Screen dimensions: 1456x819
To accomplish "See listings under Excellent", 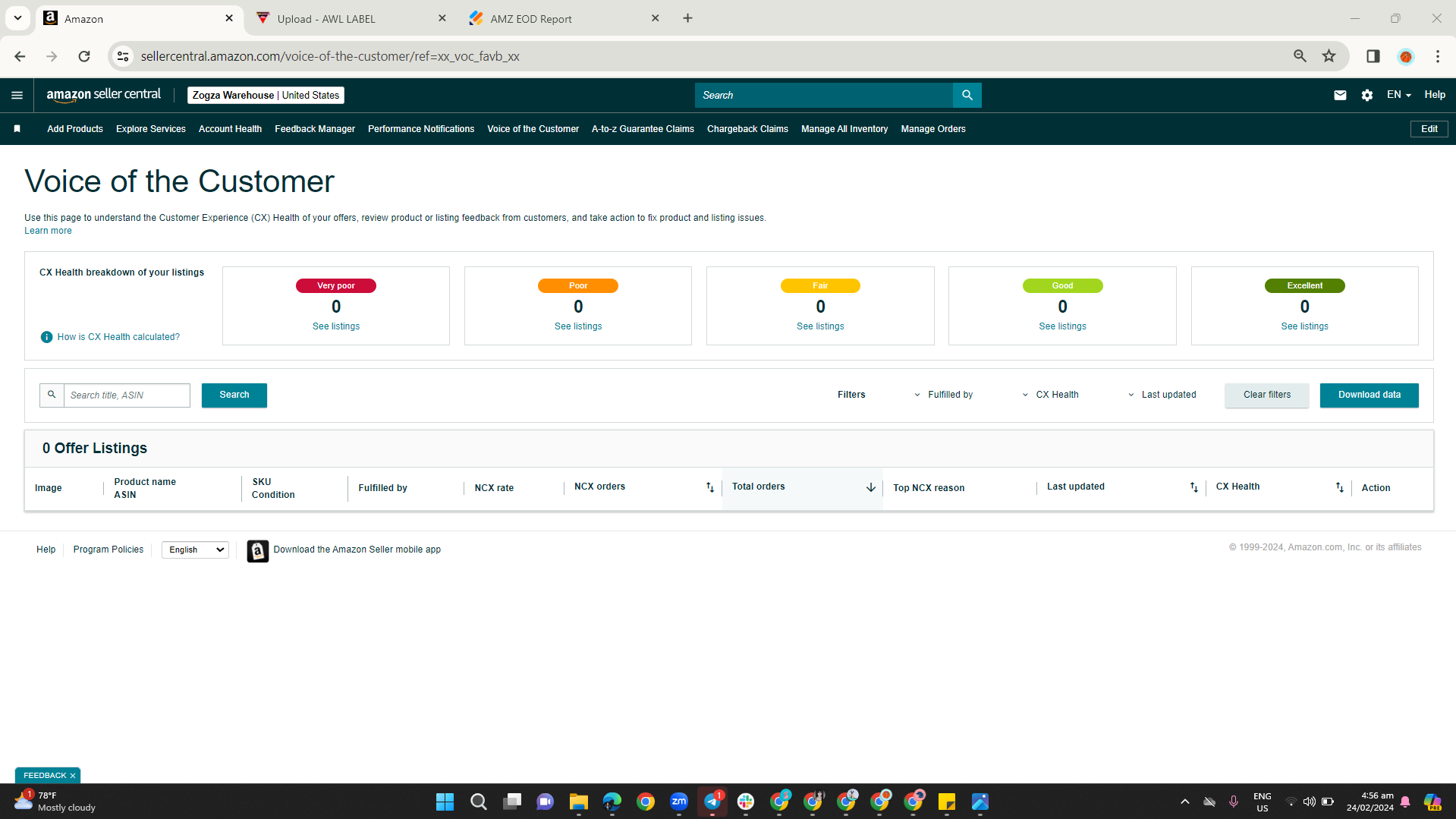I will point(1304,326).
